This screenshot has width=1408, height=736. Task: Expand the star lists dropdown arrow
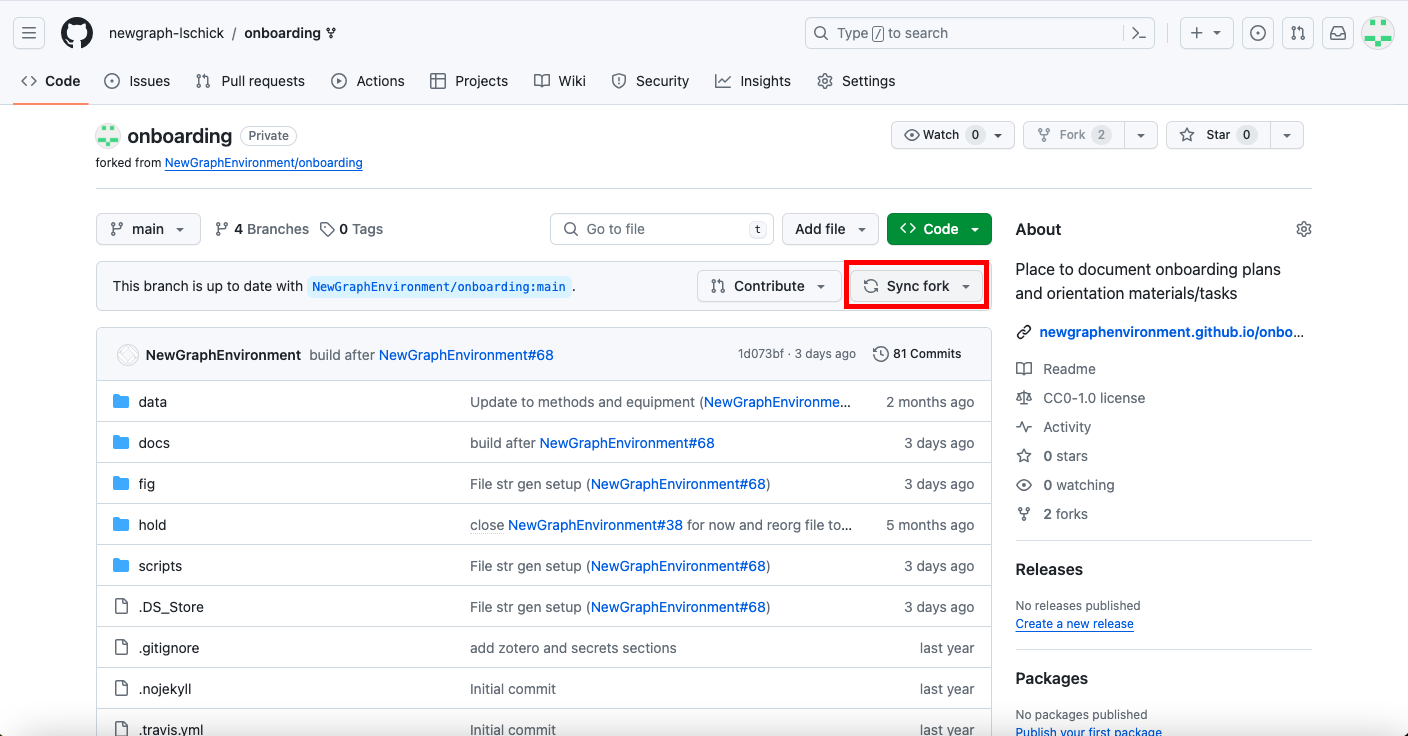pos(1287,135)
